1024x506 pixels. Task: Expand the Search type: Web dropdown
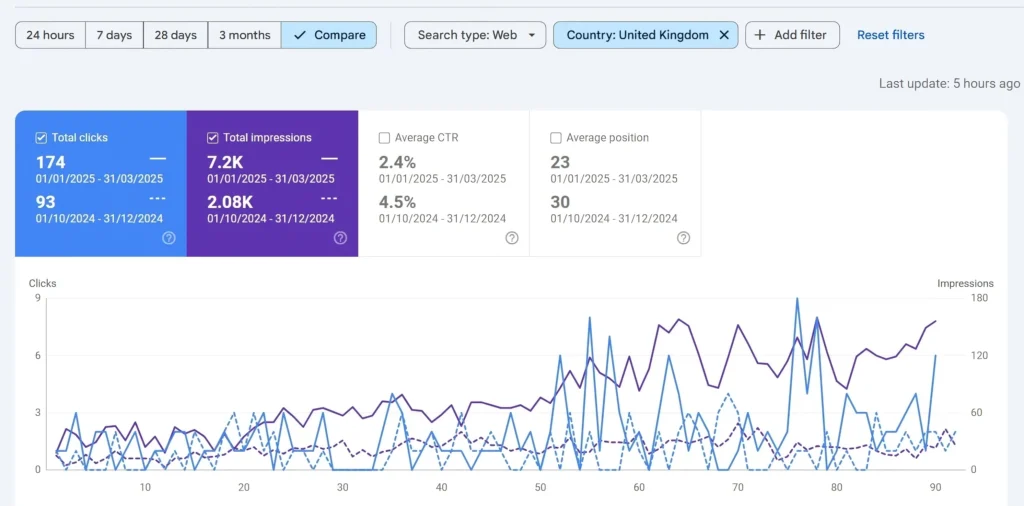pyautogui.click(x=475, y=35)
